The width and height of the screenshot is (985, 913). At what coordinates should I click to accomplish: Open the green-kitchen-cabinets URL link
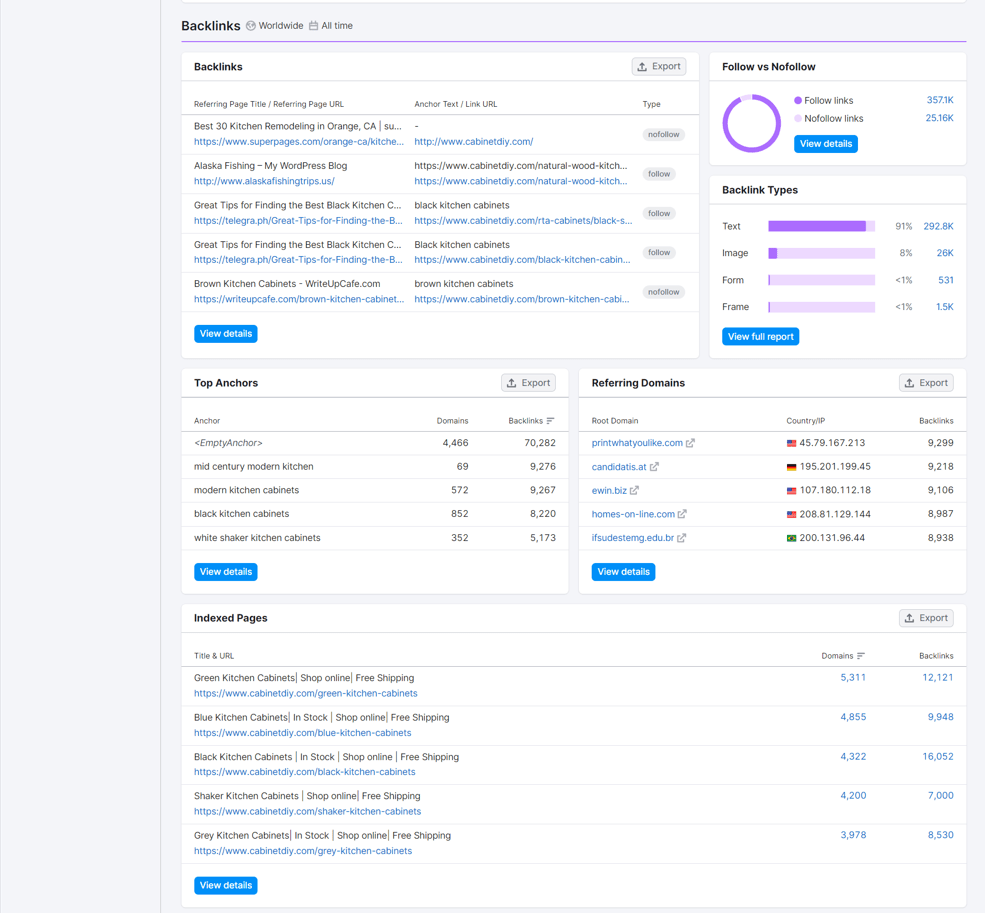coord(305,694)
